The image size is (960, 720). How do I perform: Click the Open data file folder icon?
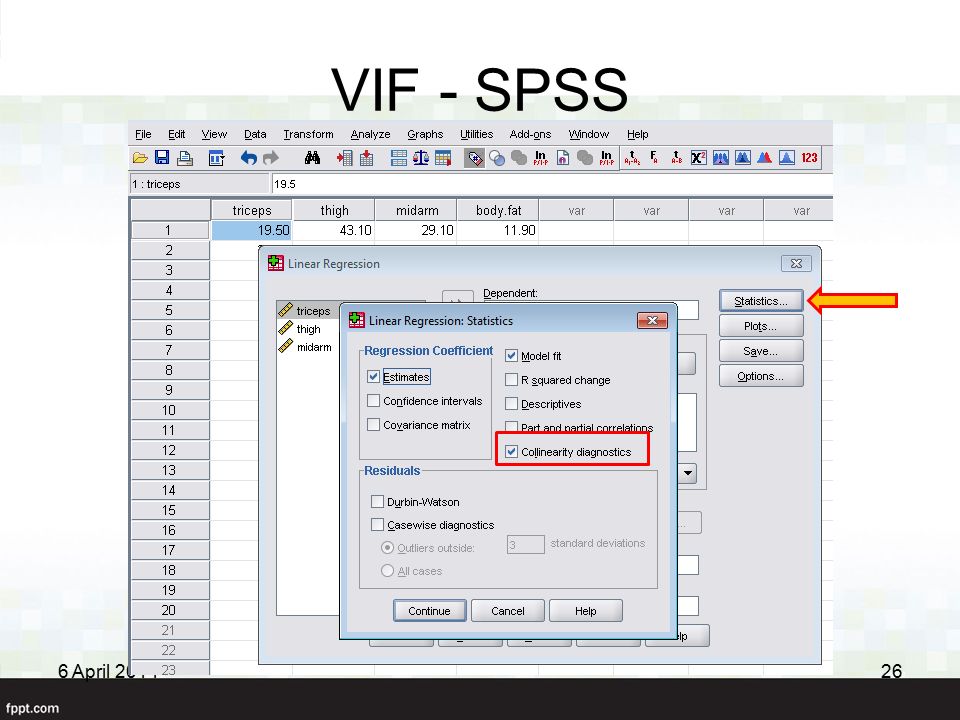point(140,158)
